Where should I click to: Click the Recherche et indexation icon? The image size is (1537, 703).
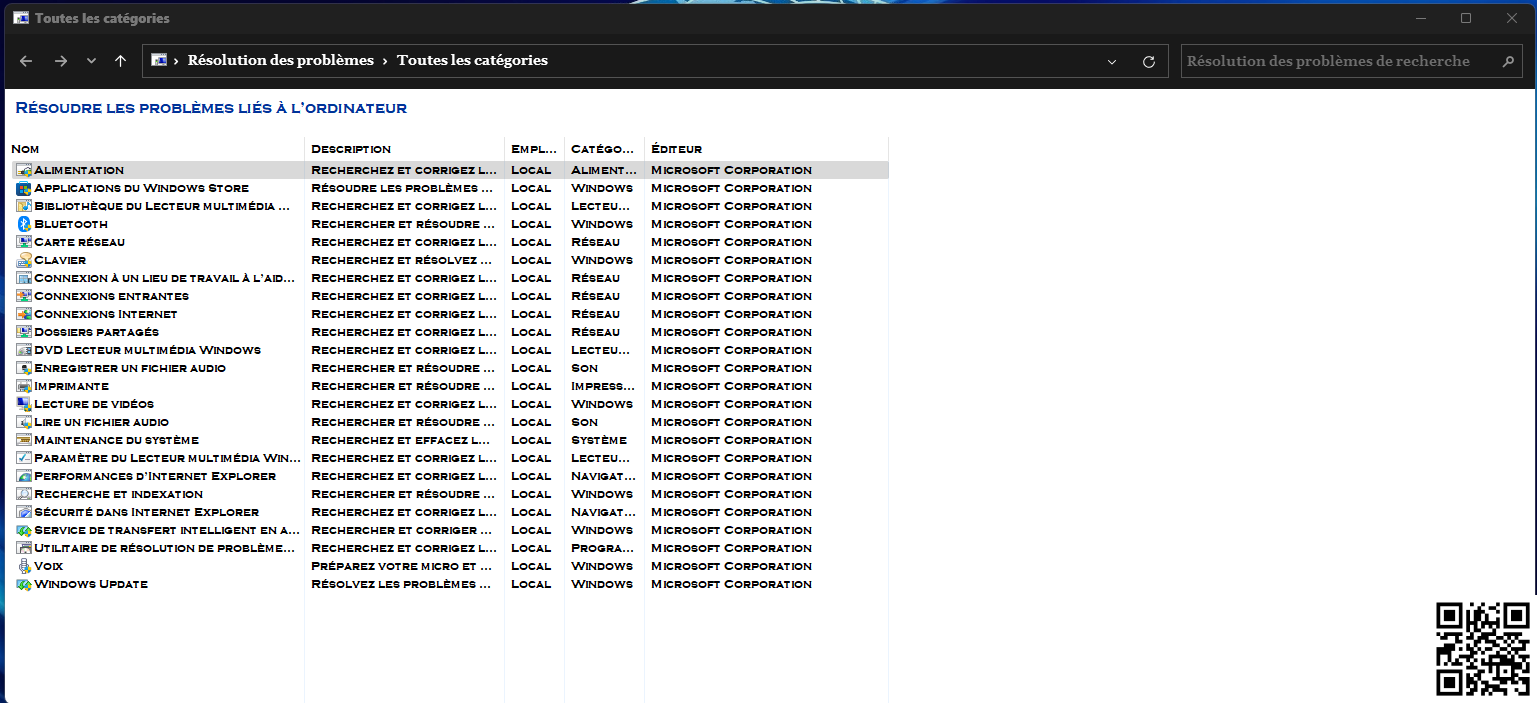click(x=24, y=494)
